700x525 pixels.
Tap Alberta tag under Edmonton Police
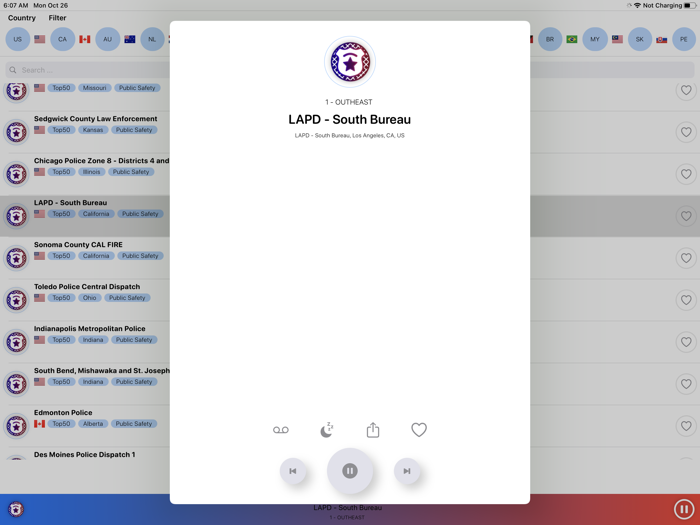(x=93, y=424)
